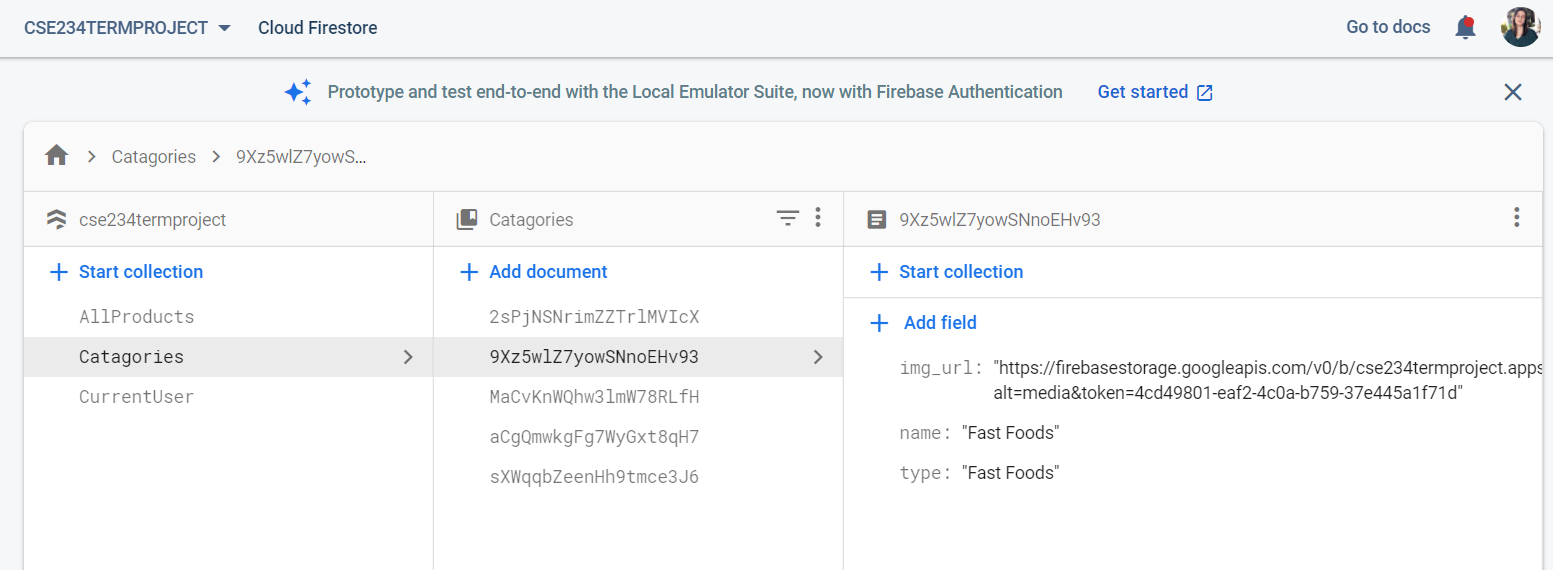Click plus icon beside Add field

tap(879, 323)
